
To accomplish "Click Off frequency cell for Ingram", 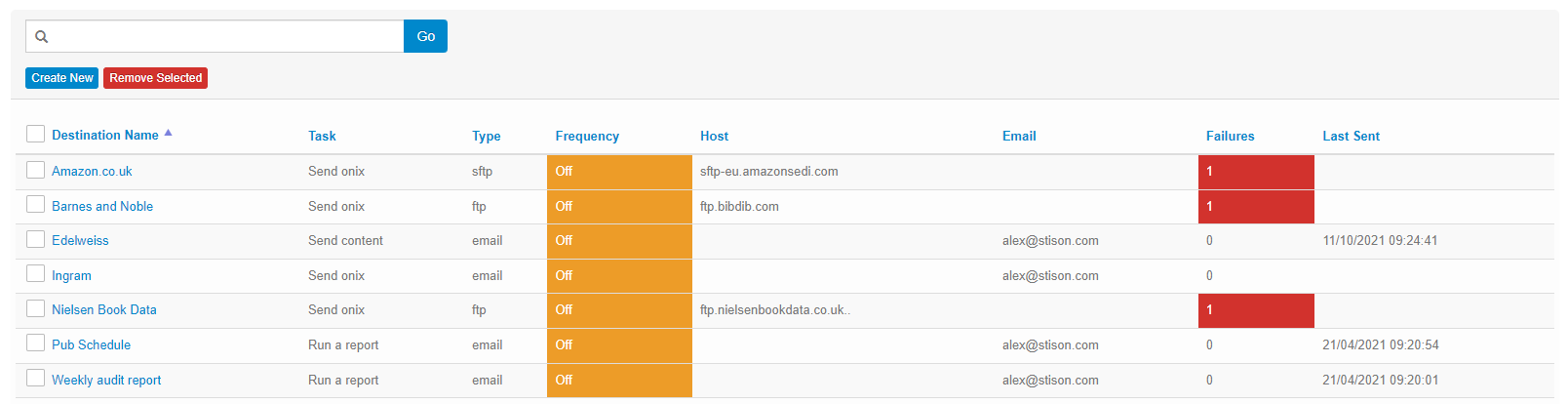I will 619,276.
